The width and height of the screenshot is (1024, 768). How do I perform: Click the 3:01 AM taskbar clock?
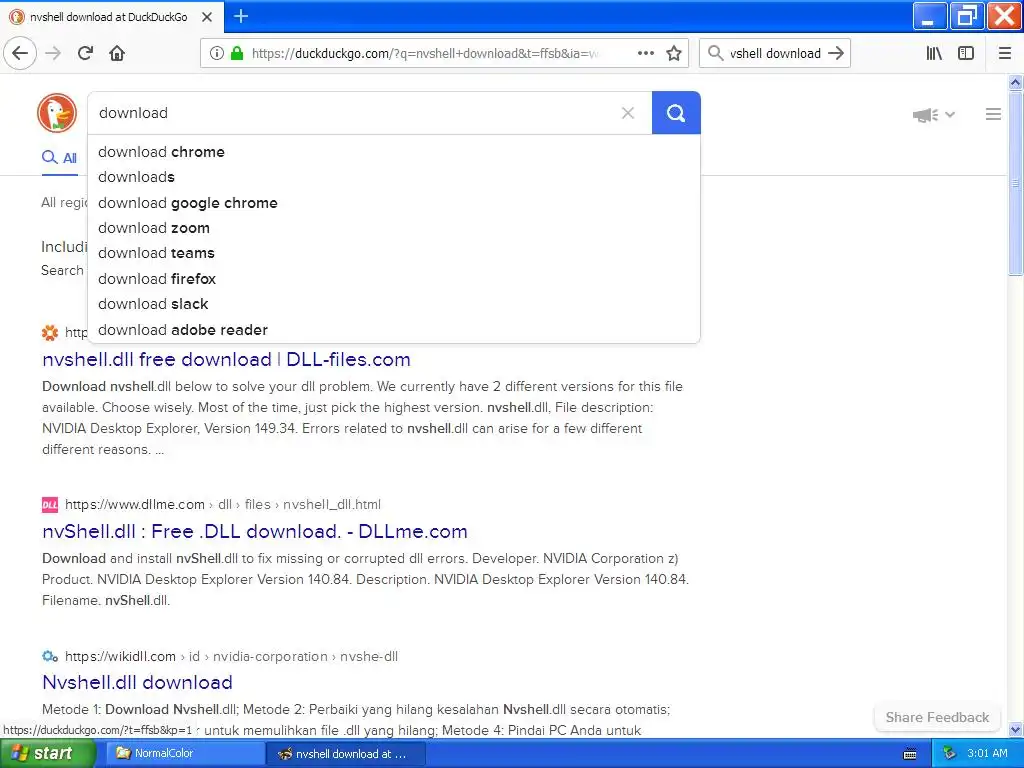(987, 753)
